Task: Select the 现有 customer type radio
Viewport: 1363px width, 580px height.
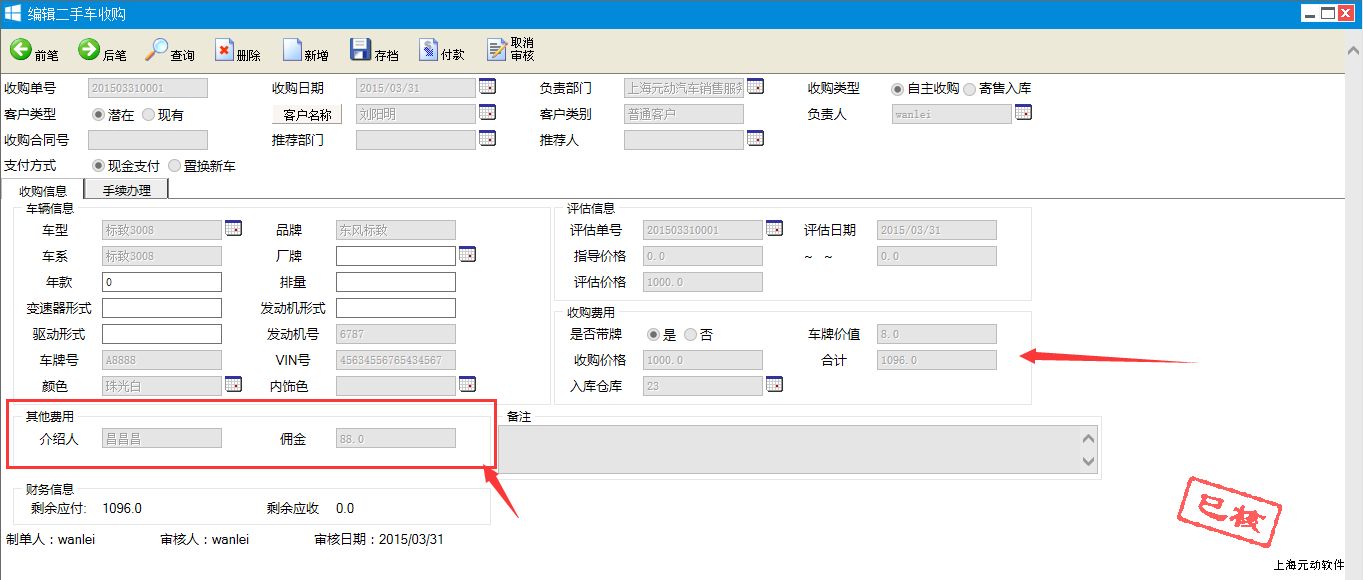Action: [x=149, y=115]
